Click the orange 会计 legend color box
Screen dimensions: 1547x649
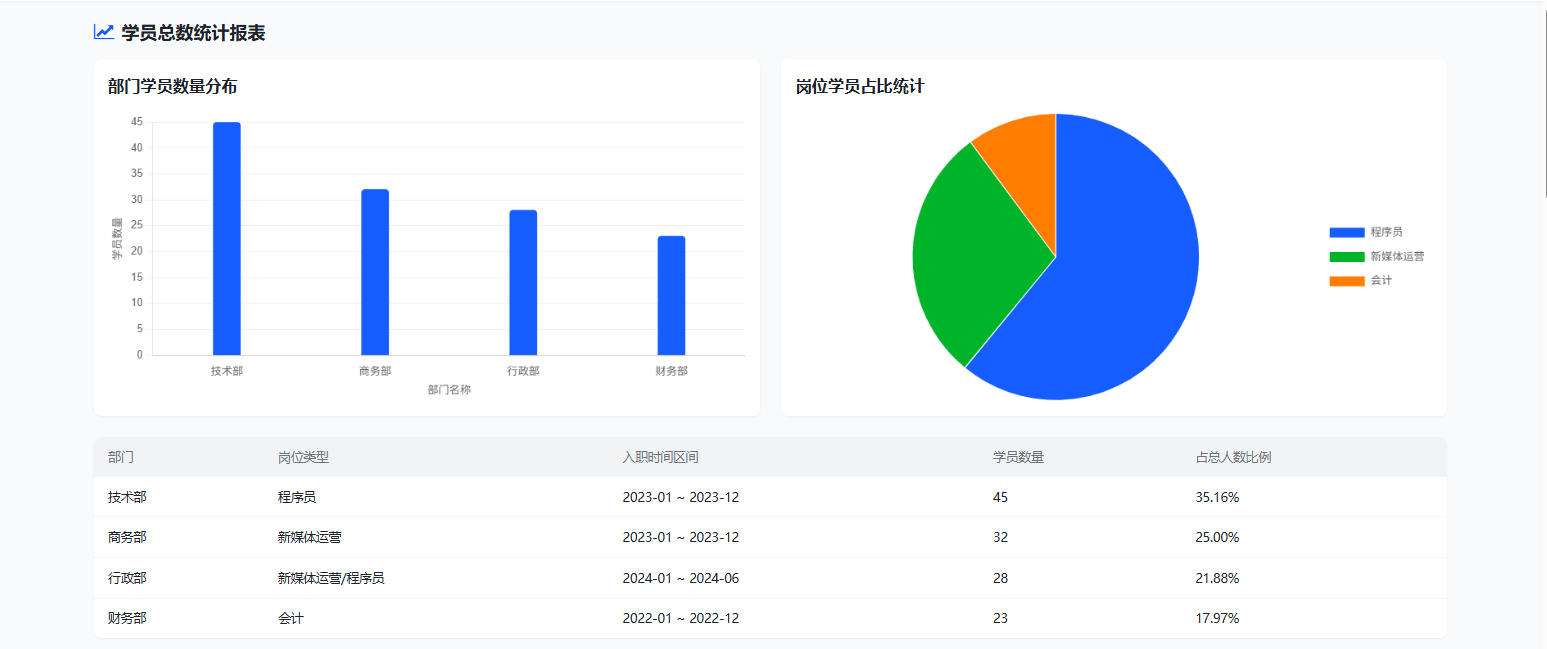1346,281
